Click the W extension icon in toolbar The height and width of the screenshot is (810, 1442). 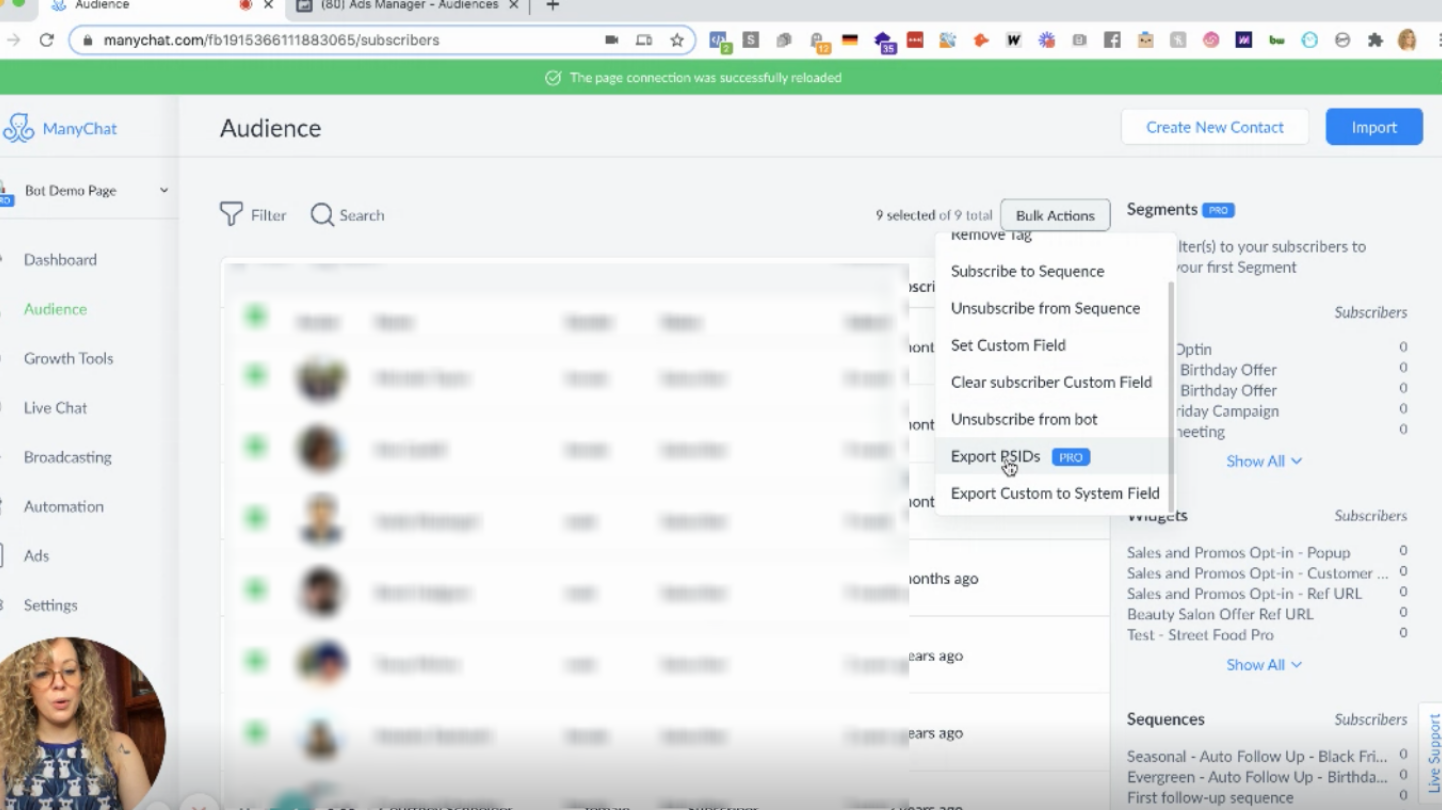click(1013, 40)
